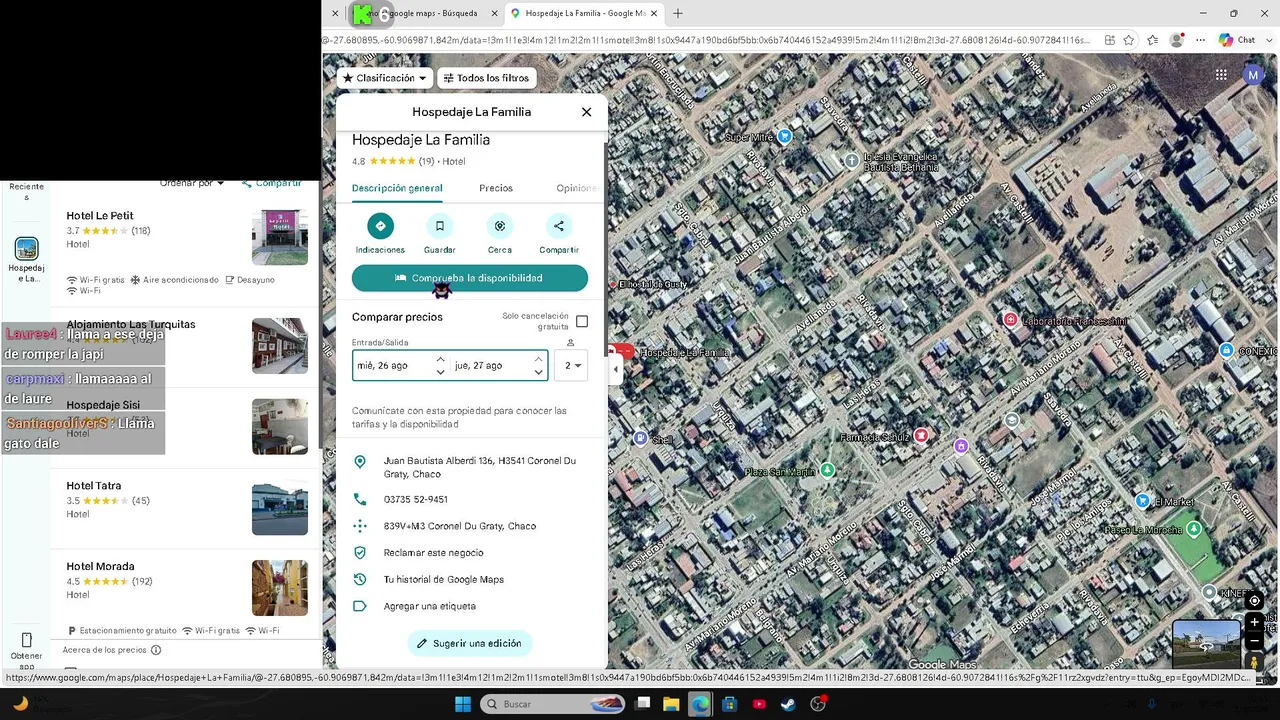Click the Super Mitre map marker
The image size is (1280, 720).
pos(785,136)
